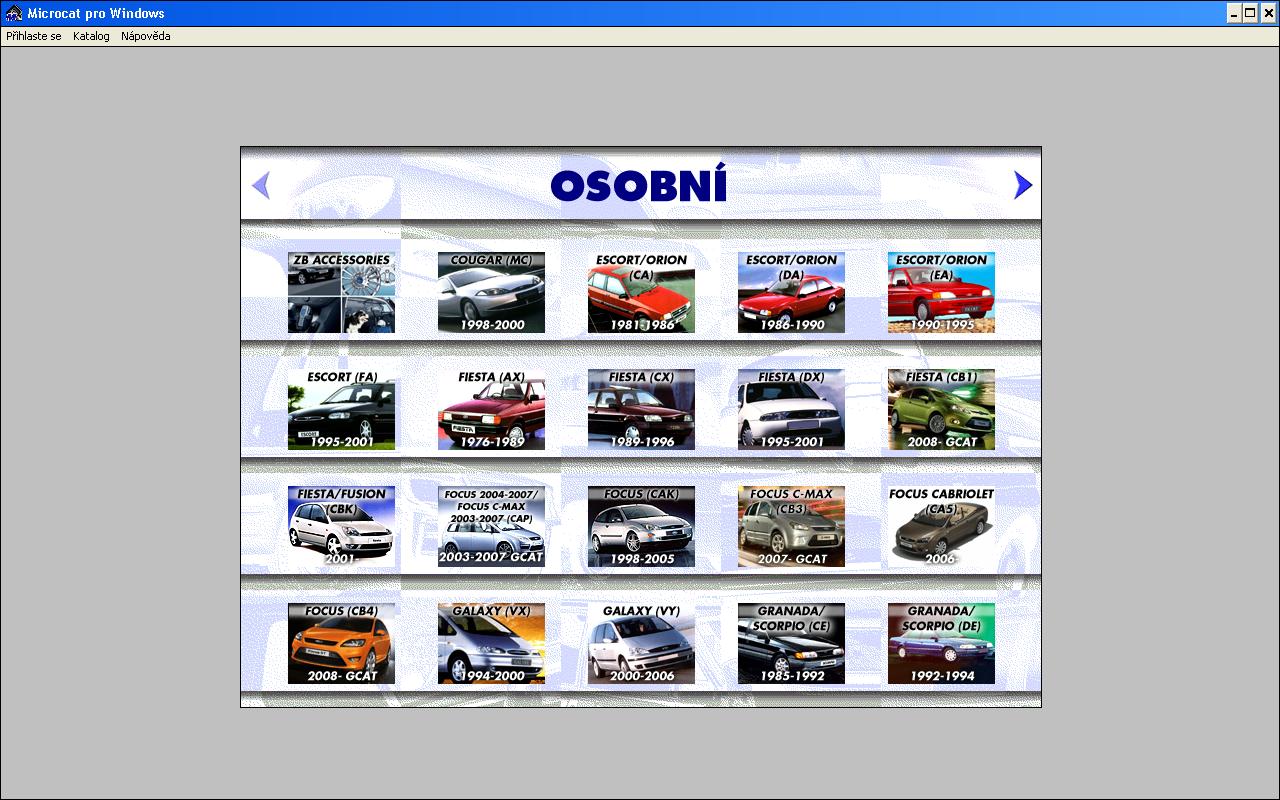1280x800 pixels.
Task: Select the ZB Accessories catalog tile
Action: [341, 292]
